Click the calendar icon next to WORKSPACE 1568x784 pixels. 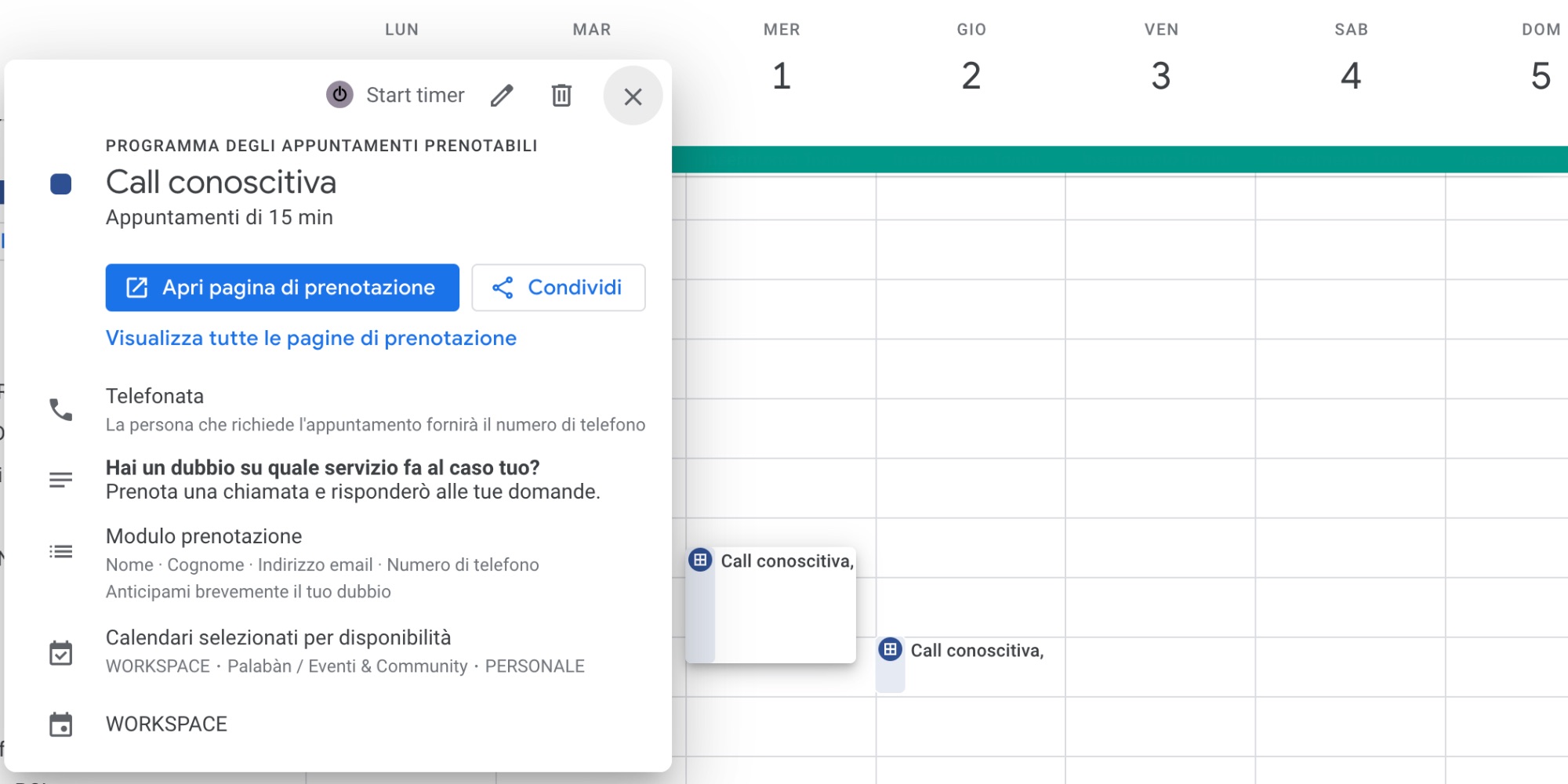[x=61, y=724]
